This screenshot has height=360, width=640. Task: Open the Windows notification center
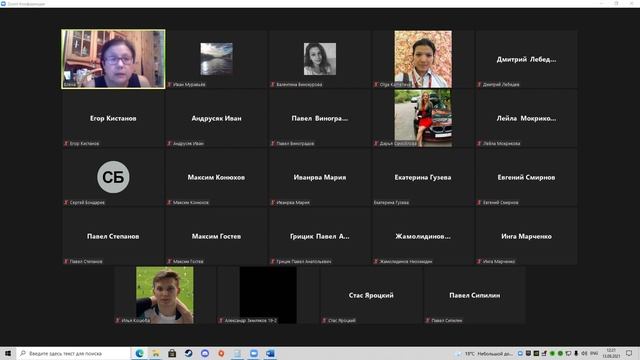(629, 353)
